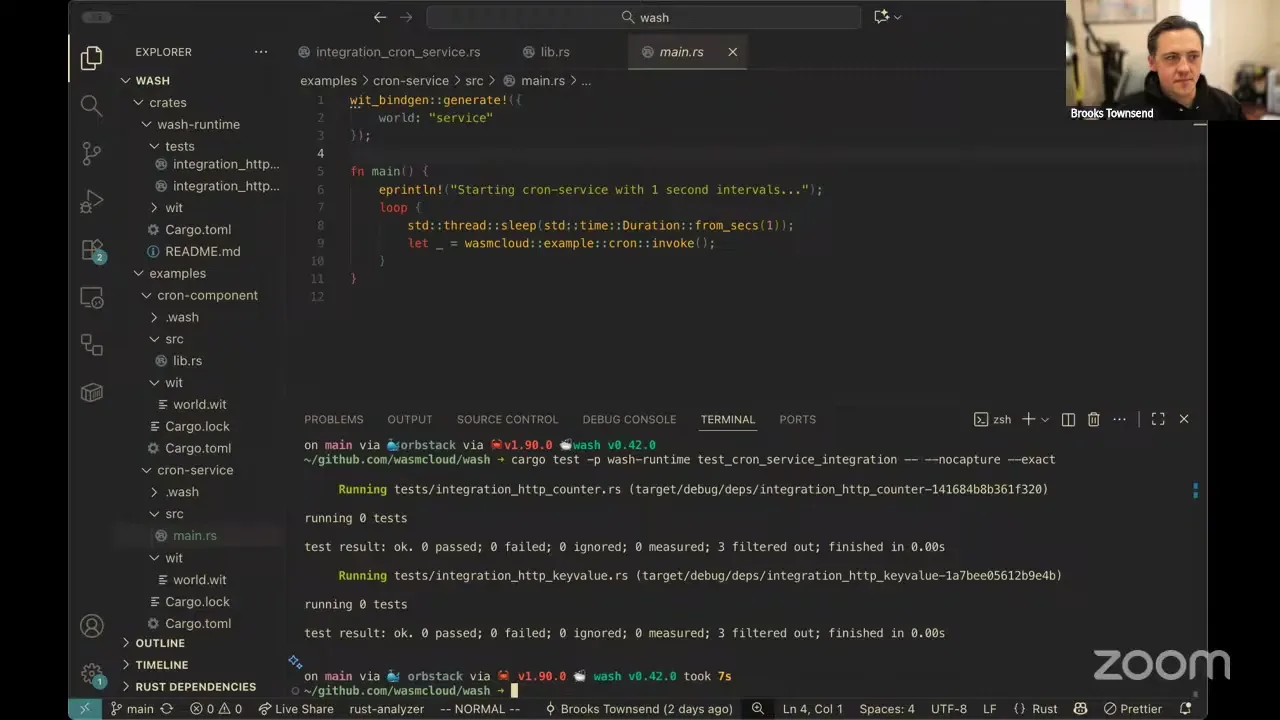Screen dimensions: 1280x720
Task: Switch to integration_cron_service.rs tab
Action: coord(397,52)
